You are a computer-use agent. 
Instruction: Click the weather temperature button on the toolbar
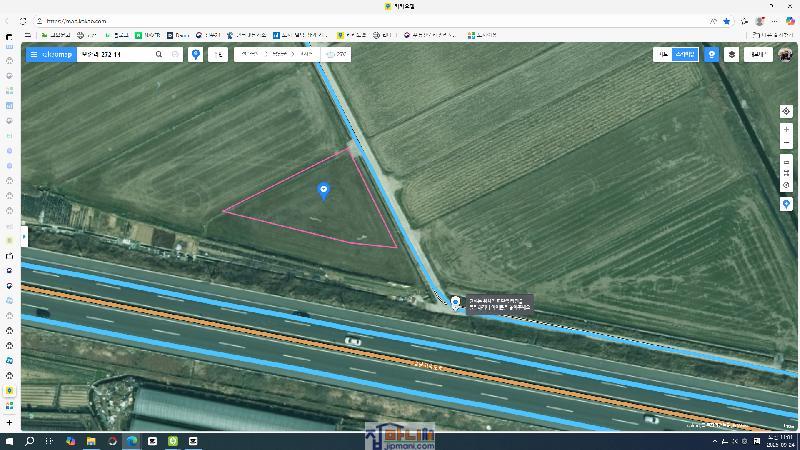338,55
